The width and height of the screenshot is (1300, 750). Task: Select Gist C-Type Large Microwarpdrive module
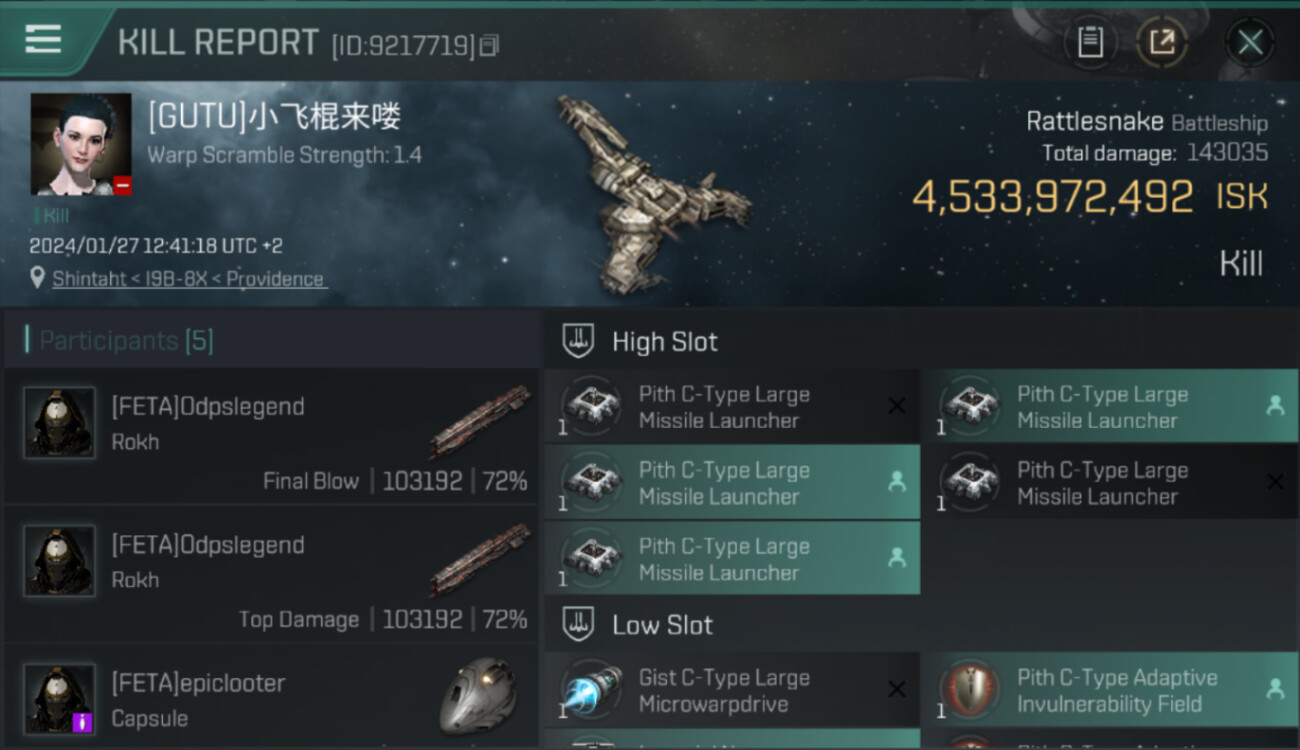point(732,690)
